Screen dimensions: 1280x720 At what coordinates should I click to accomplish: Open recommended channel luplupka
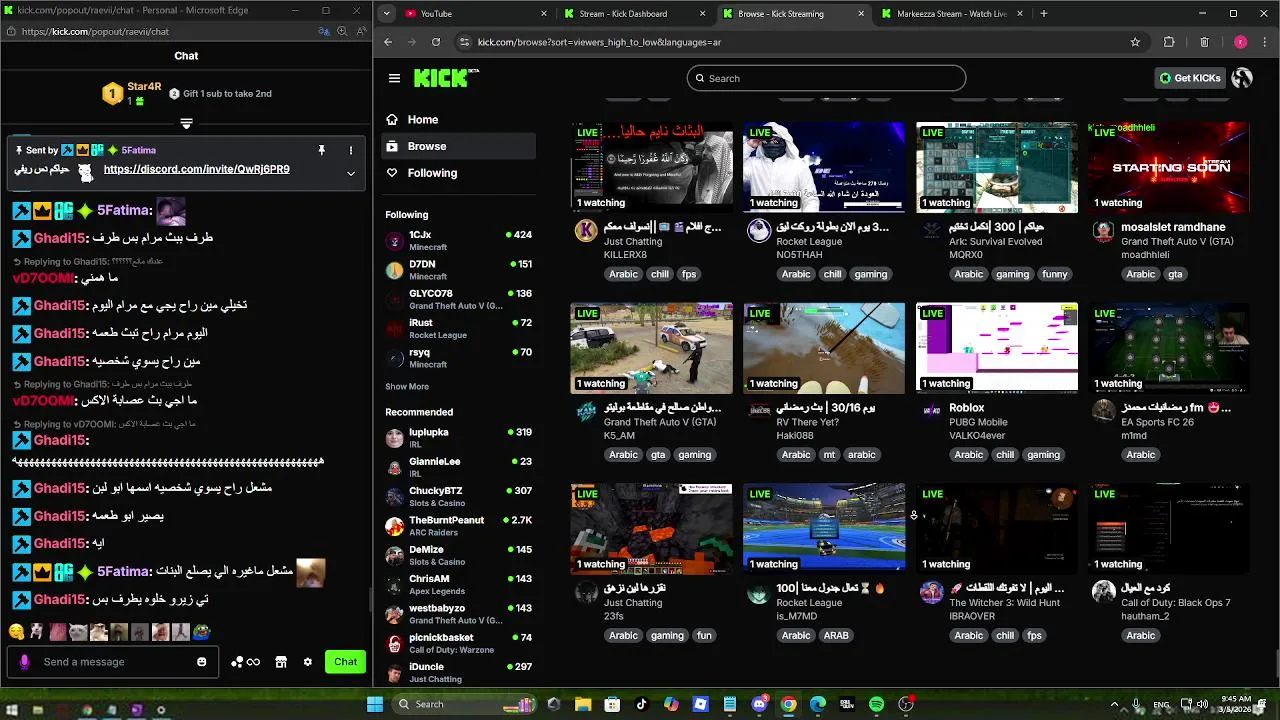pyautogui.click(x=459, y=437)
